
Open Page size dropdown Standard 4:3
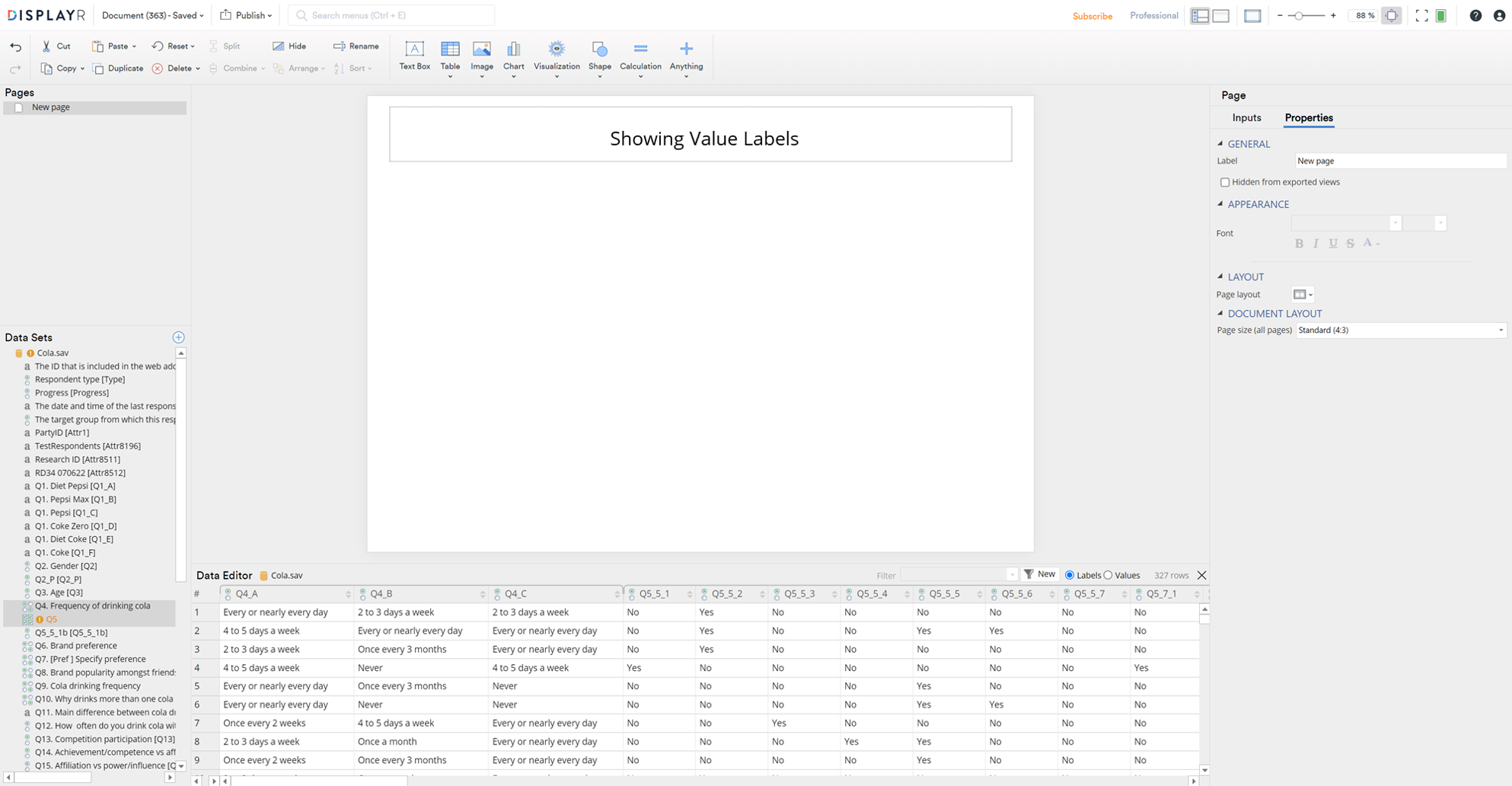1400,331
